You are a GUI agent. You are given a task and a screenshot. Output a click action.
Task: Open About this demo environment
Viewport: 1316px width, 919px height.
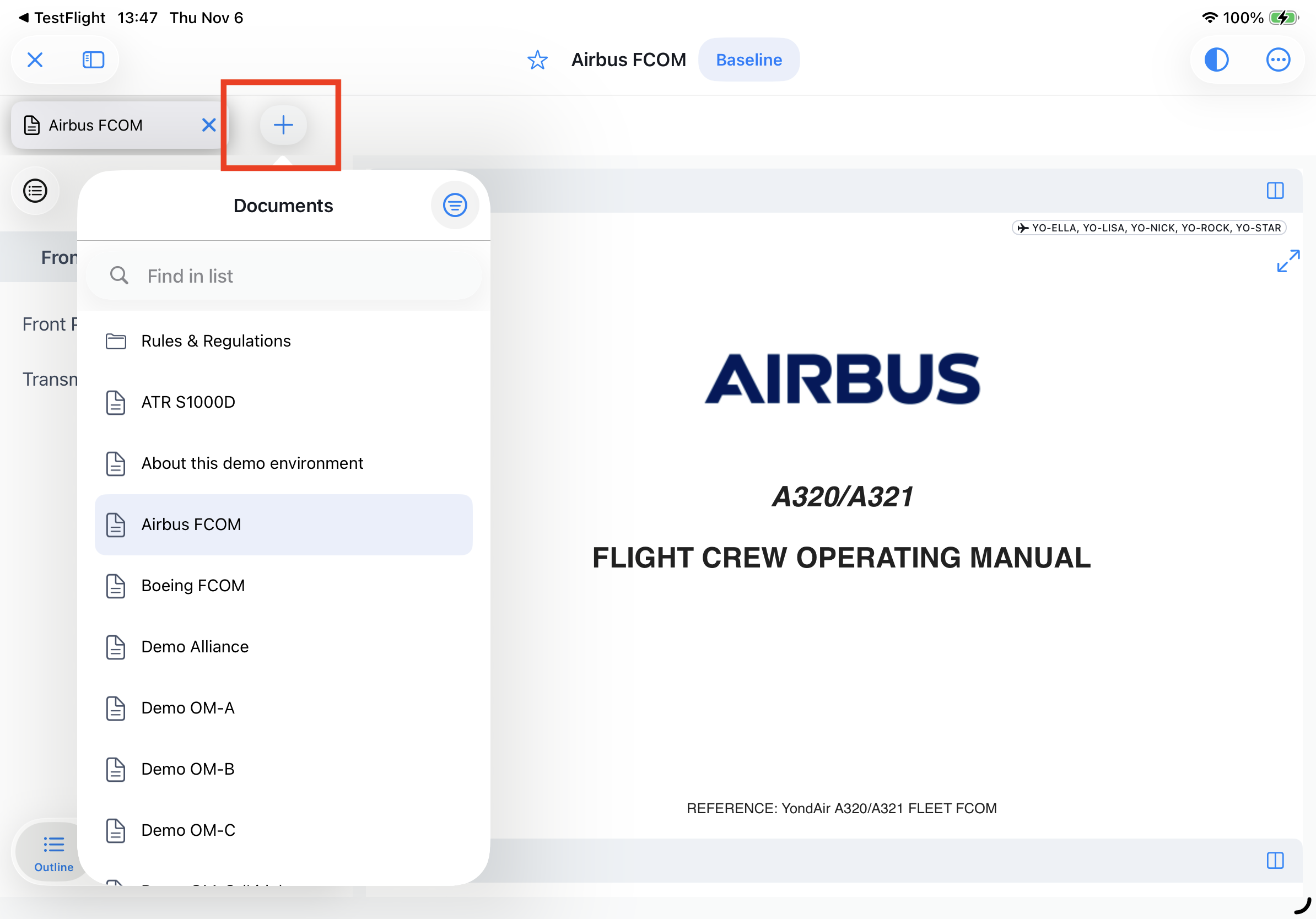pyautogui.click(x=252, y=463)
